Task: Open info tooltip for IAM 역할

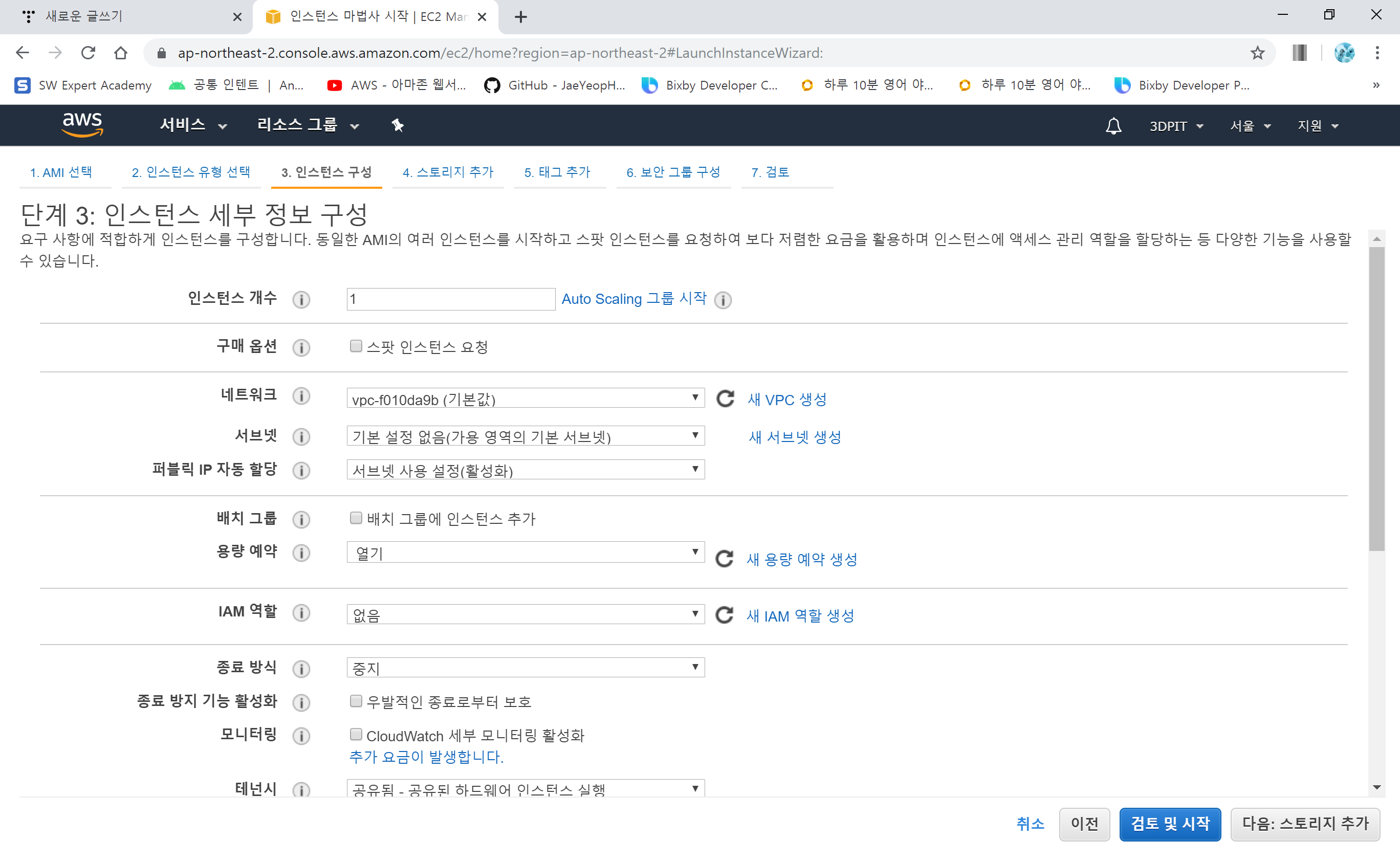Action: pyautogui.click(x=301, y=613)
